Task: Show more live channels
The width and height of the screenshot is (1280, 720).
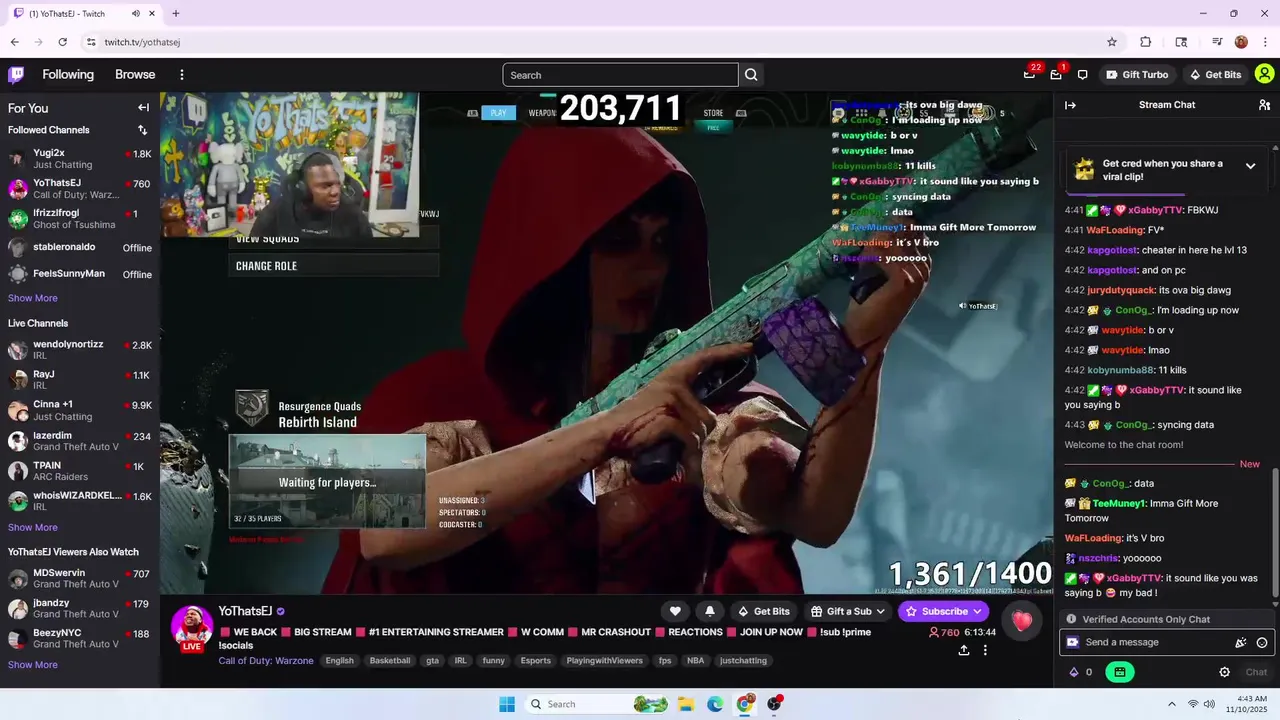Action: tap(33, 527)
